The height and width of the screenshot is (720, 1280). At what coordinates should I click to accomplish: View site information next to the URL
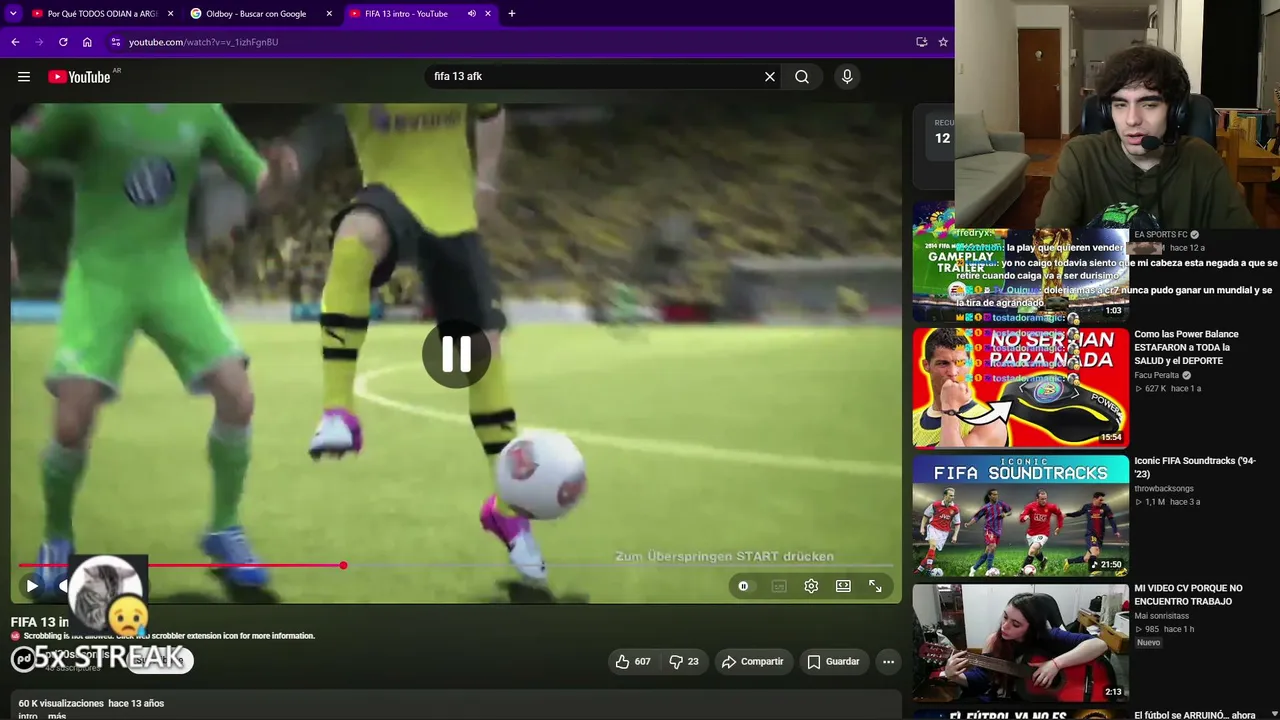click(x=116, y=42)
